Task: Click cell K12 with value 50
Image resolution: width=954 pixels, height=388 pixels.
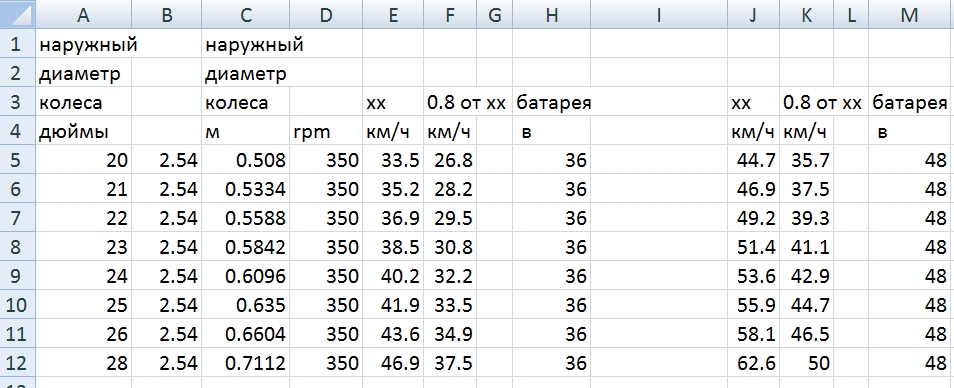Action: pyautogui.click(x=806, y=363)
